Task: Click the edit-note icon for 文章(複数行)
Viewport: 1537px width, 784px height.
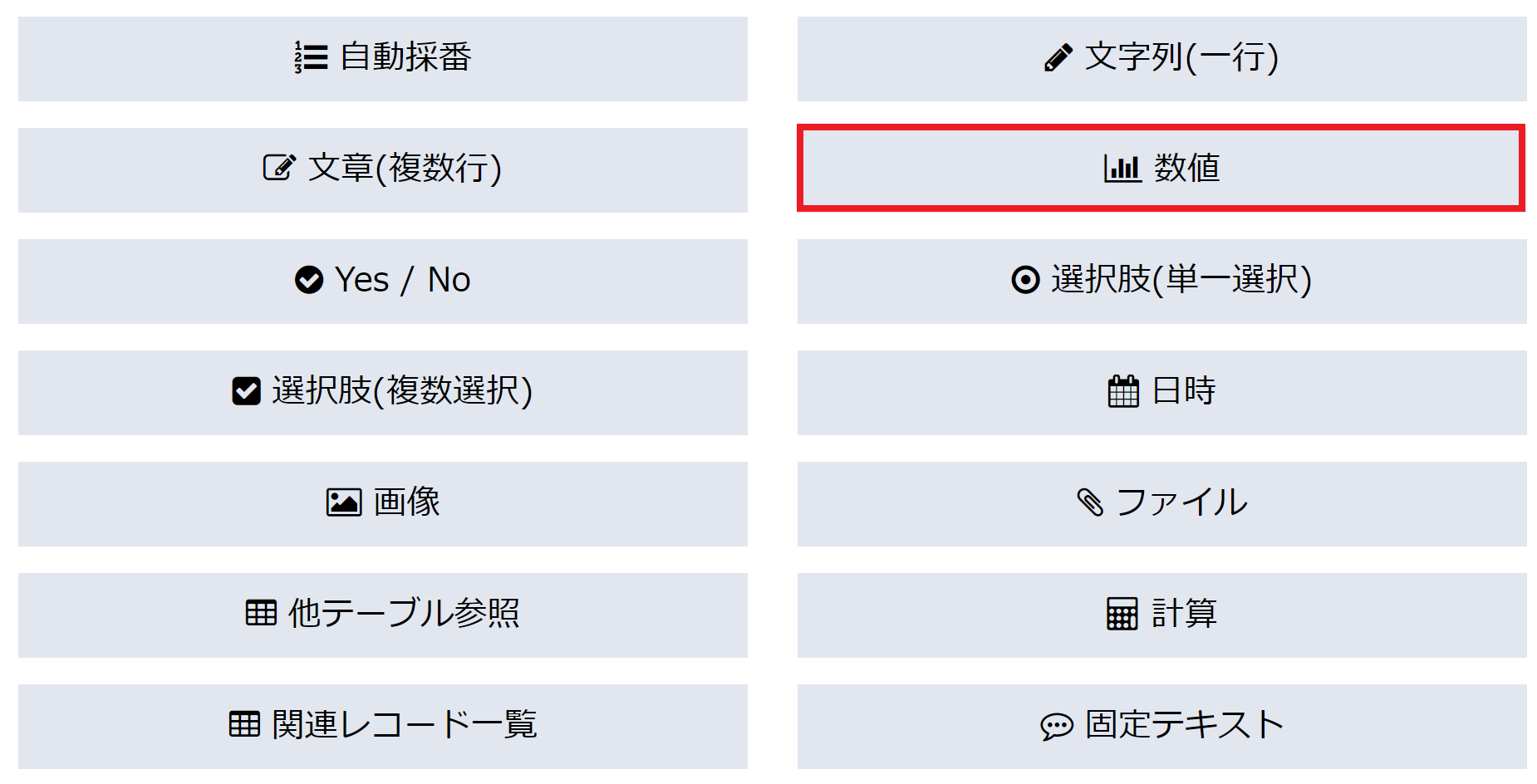Action: (x=279, y=168)
